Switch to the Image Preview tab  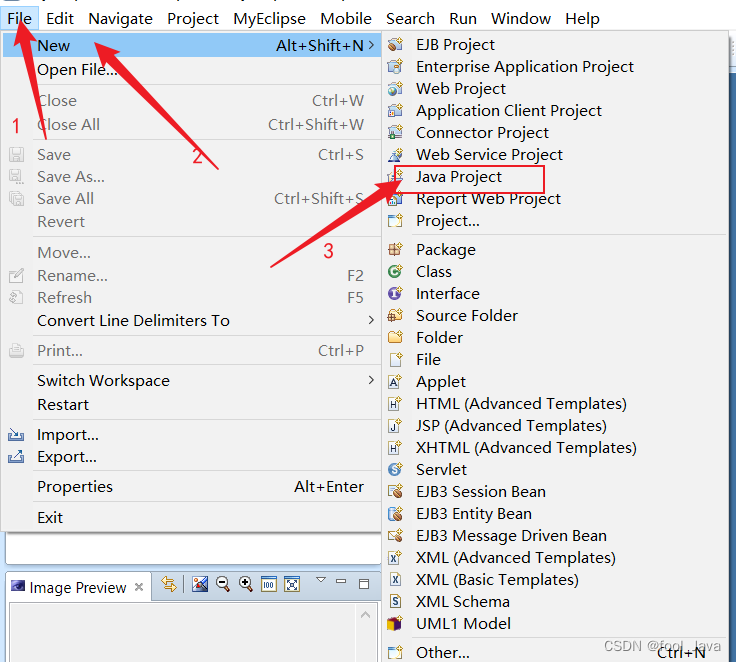(77, 587)
